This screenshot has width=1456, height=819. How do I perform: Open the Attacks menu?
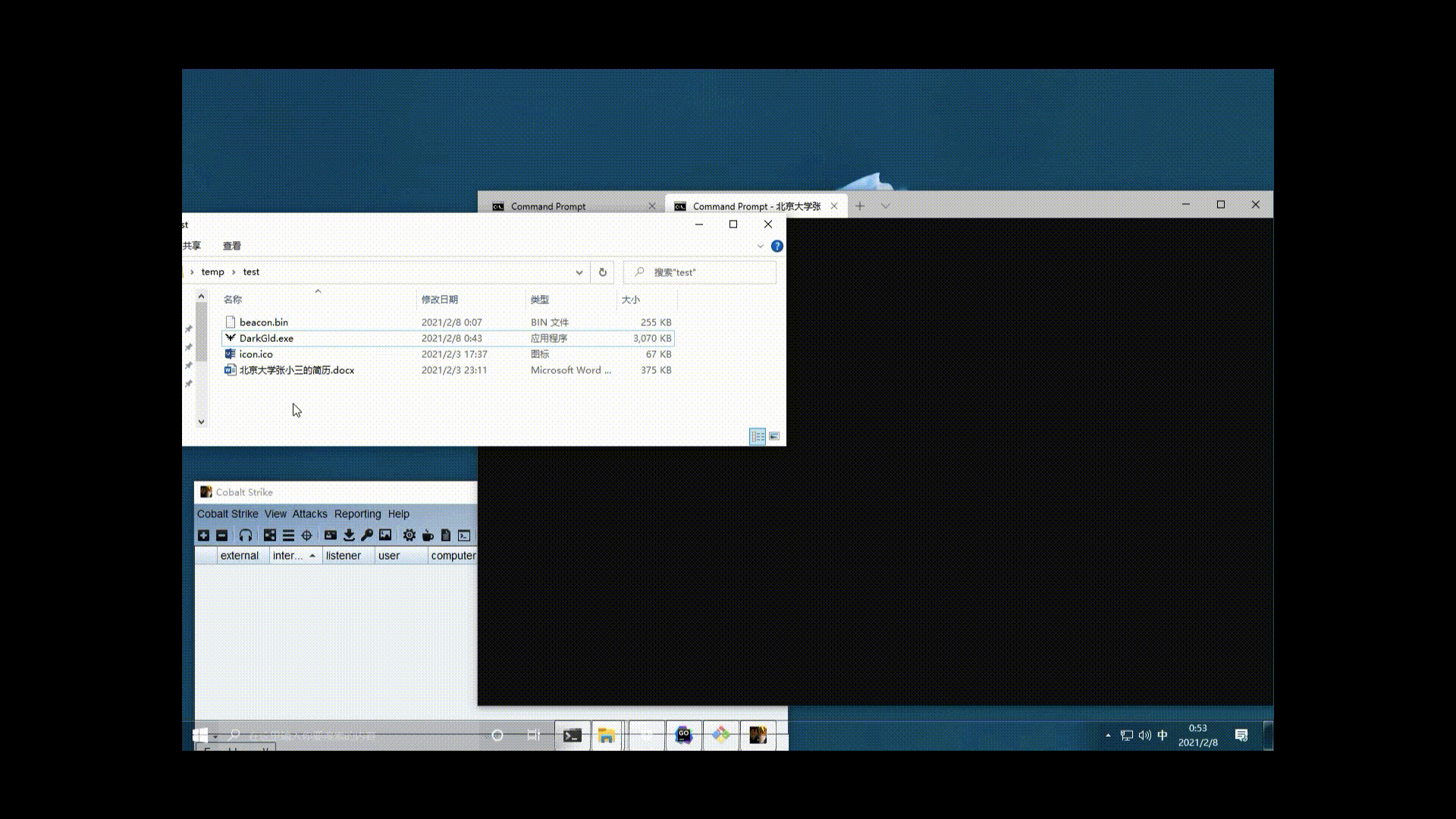tap(309, 514)
